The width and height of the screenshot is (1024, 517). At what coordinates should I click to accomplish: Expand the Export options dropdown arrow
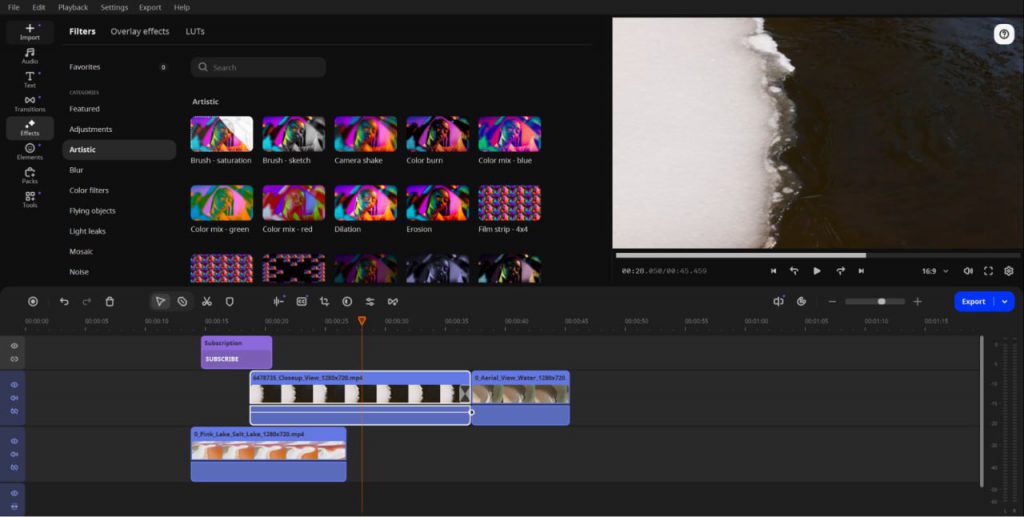point(1005,301)
